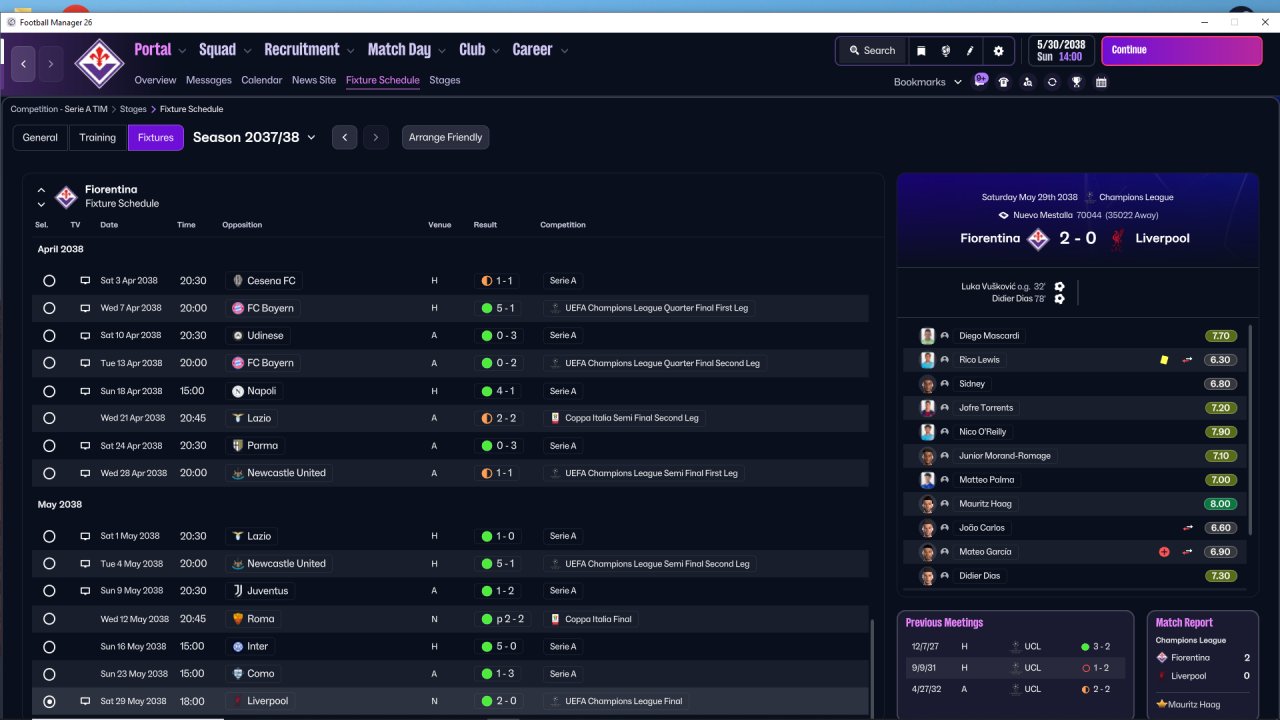This screenshot has height=720, width=1280.
Task: Switch to the Messages tab
Action: 209,80
